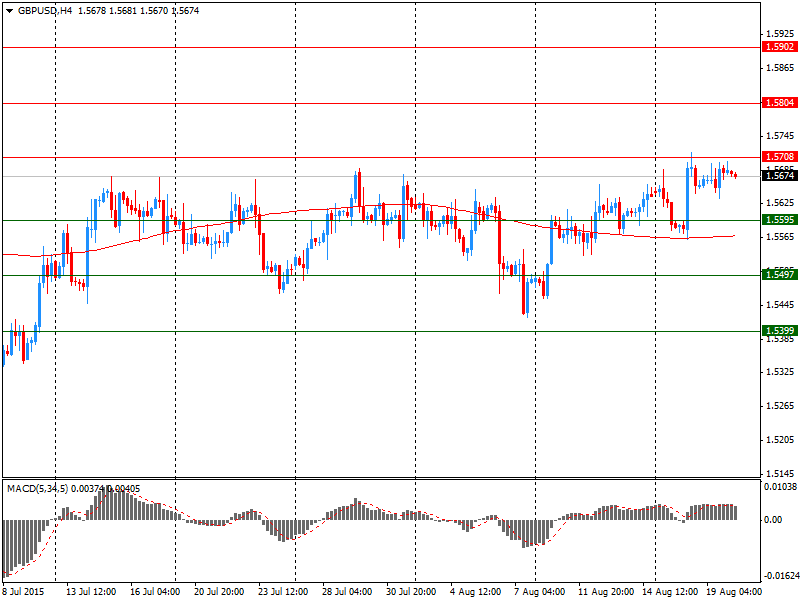This screenshot has width=800, height=600.
Task: Click the 1.5625 price scale value
Action: [781, 203]
